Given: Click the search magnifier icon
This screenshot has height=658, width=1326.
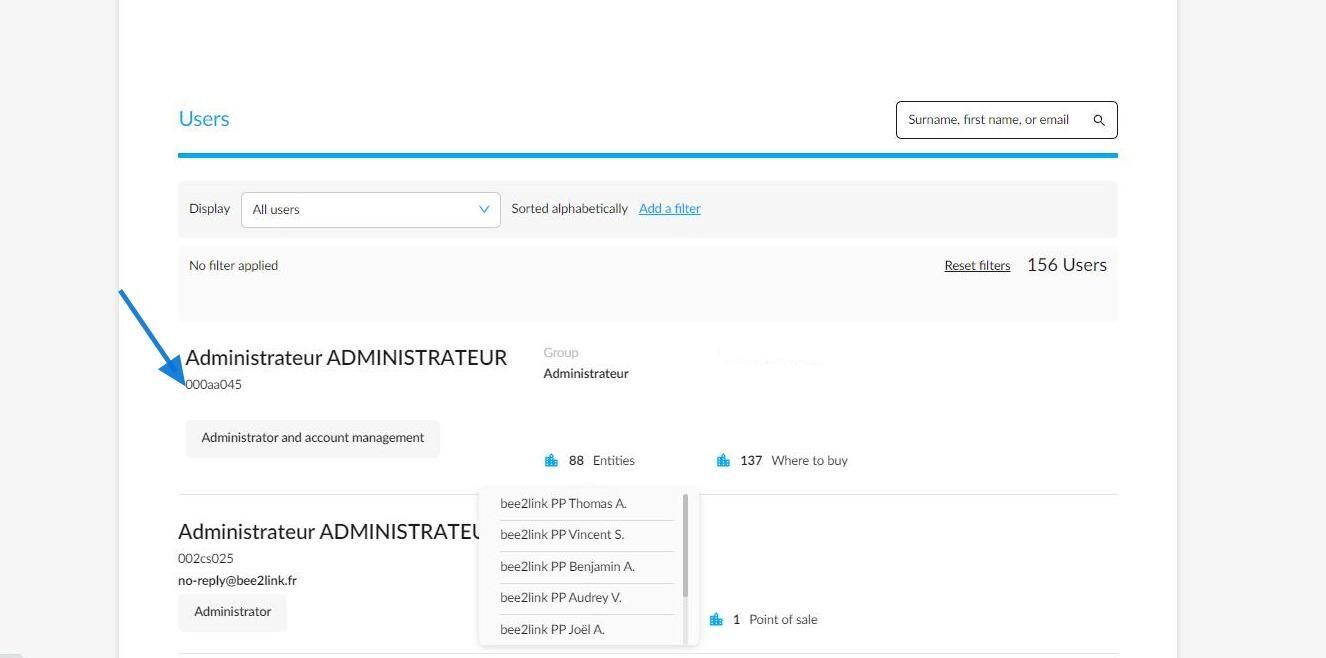Looking at the screenshot, I should coord(1099,120).
